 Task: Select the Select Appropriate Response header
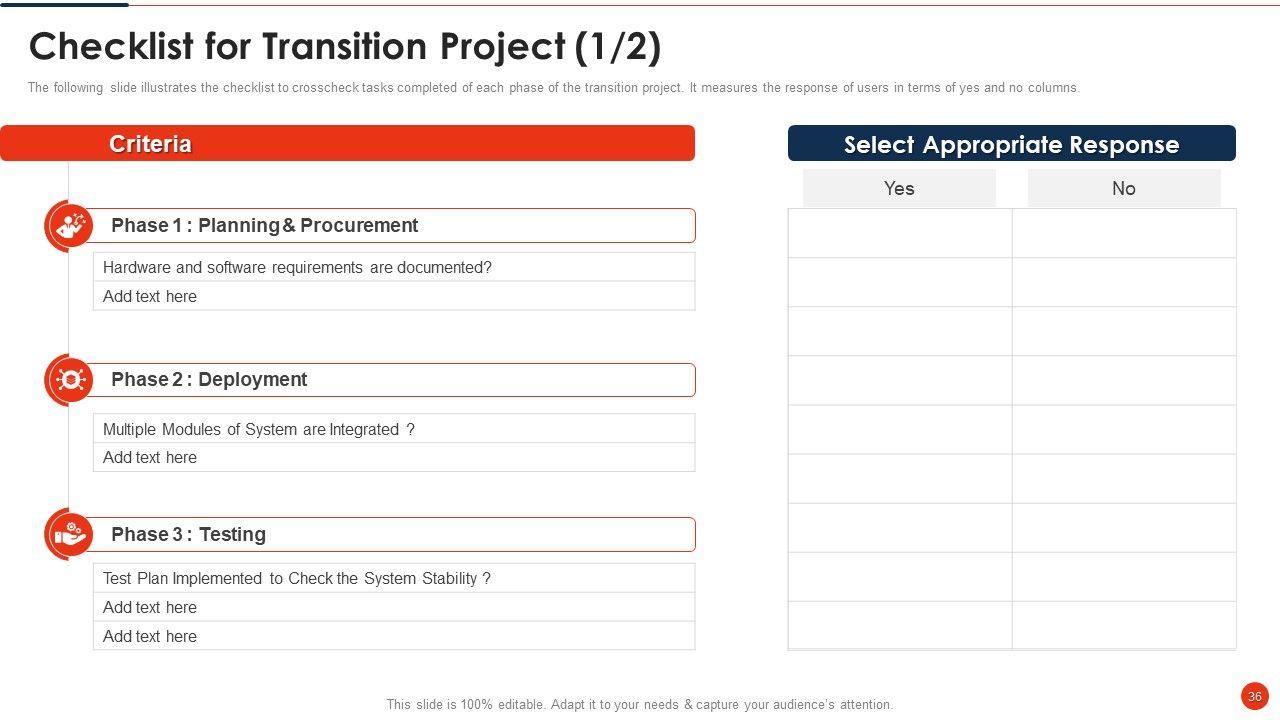tap(1011, 143)
